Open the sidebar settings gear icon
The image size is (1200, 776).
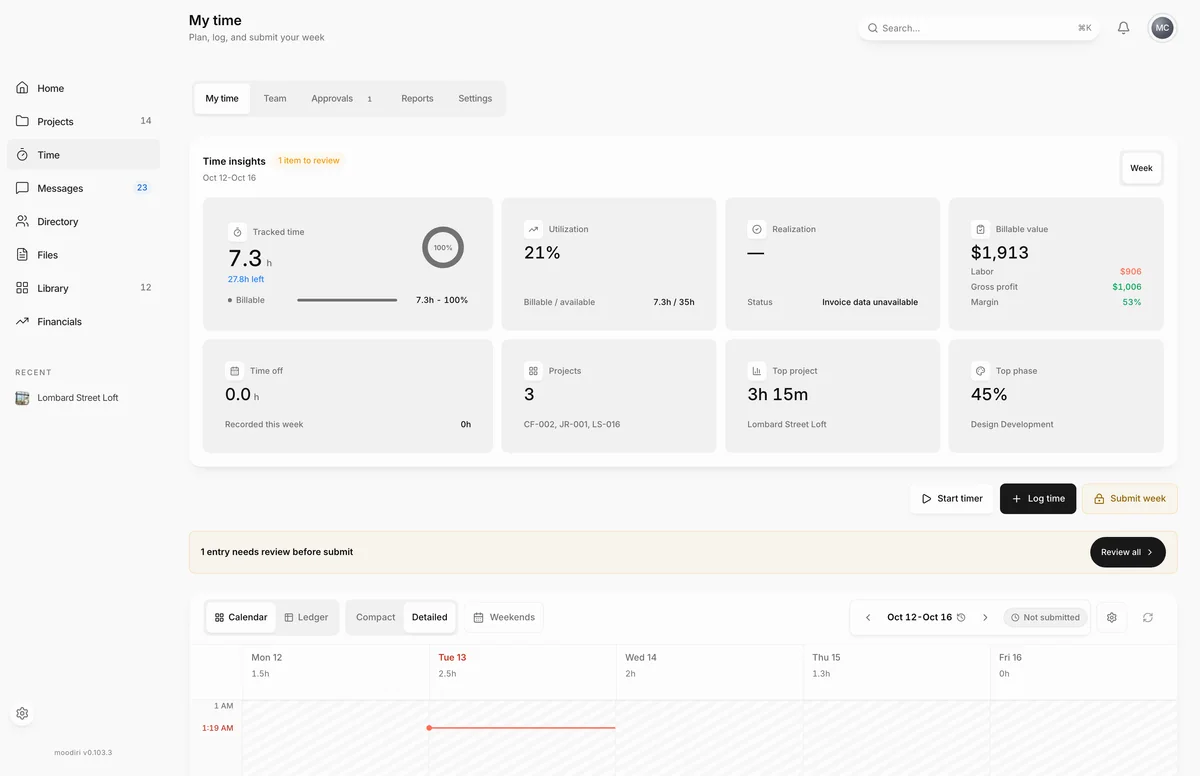[22, 713]
